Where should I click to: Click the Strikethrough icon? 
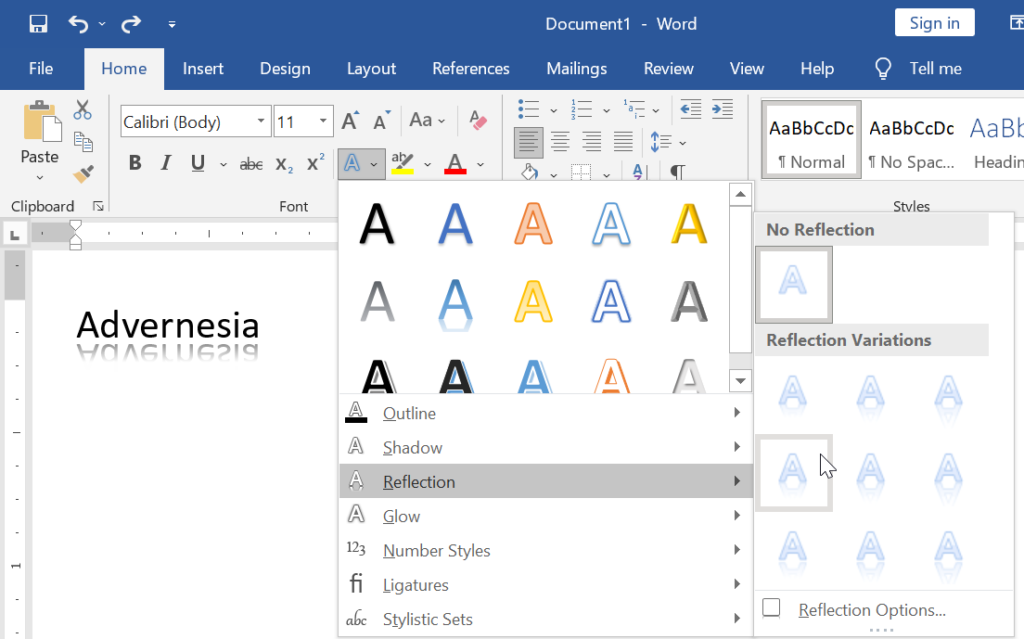250,163
